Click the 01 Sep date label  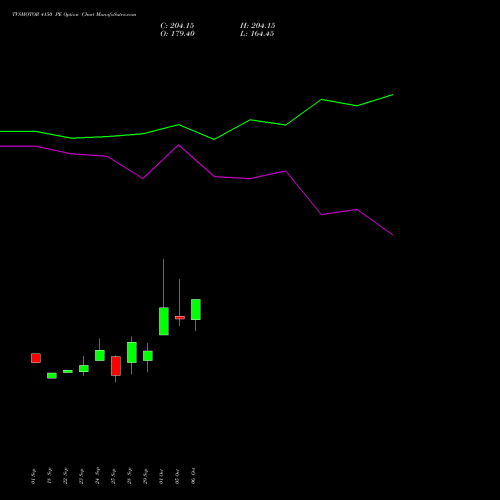coord(33,476)
